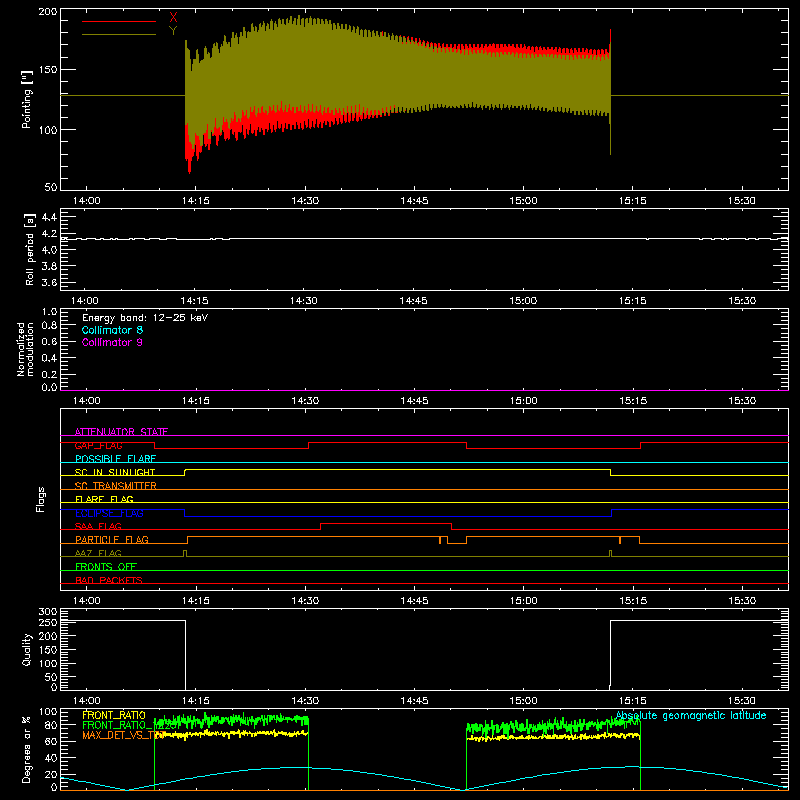Image resolution: width=800 pixels, height=800 pixels.
Task: Select 'Absolute geomagnetic latitude' legend text
Action: (691, 715)
